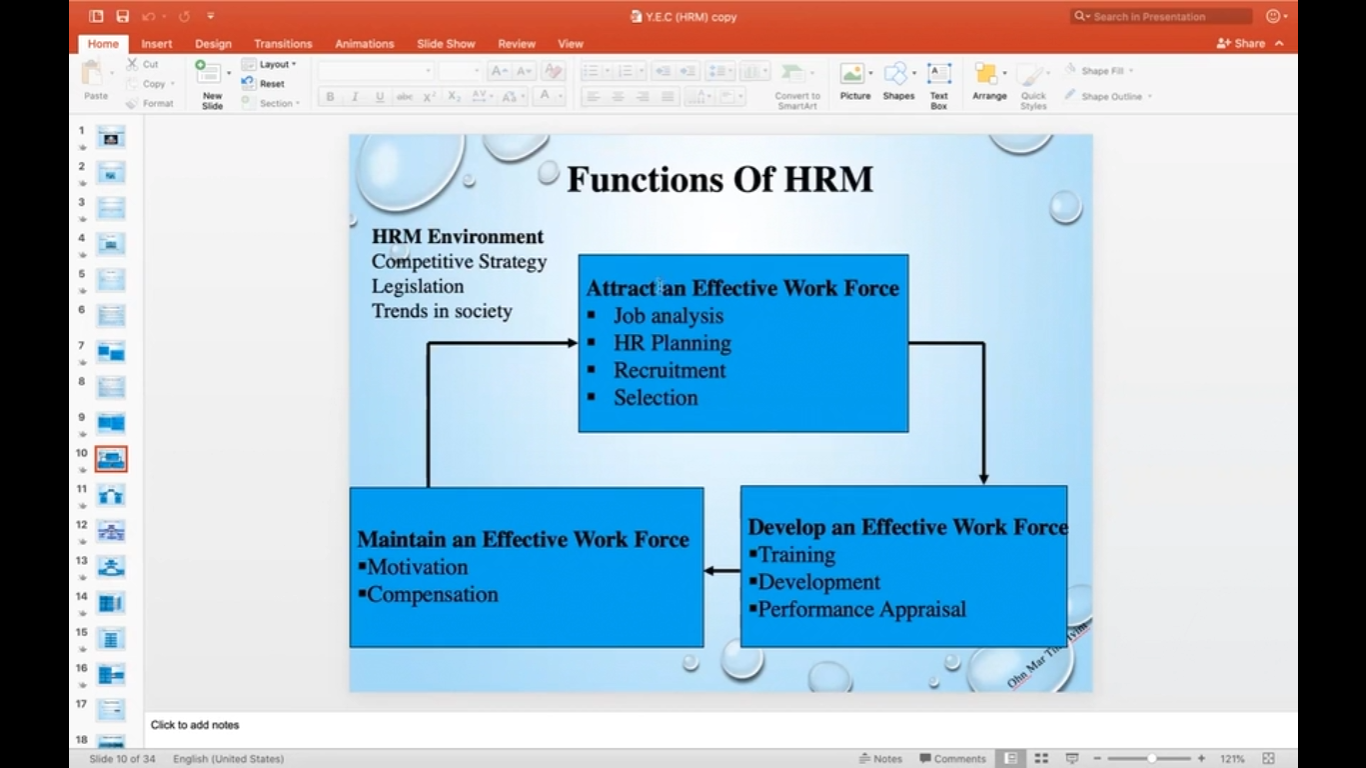This screenshot has width=1366, height=768.
Task: Click the Cut scissors button
Action: (x=142, y=64)
